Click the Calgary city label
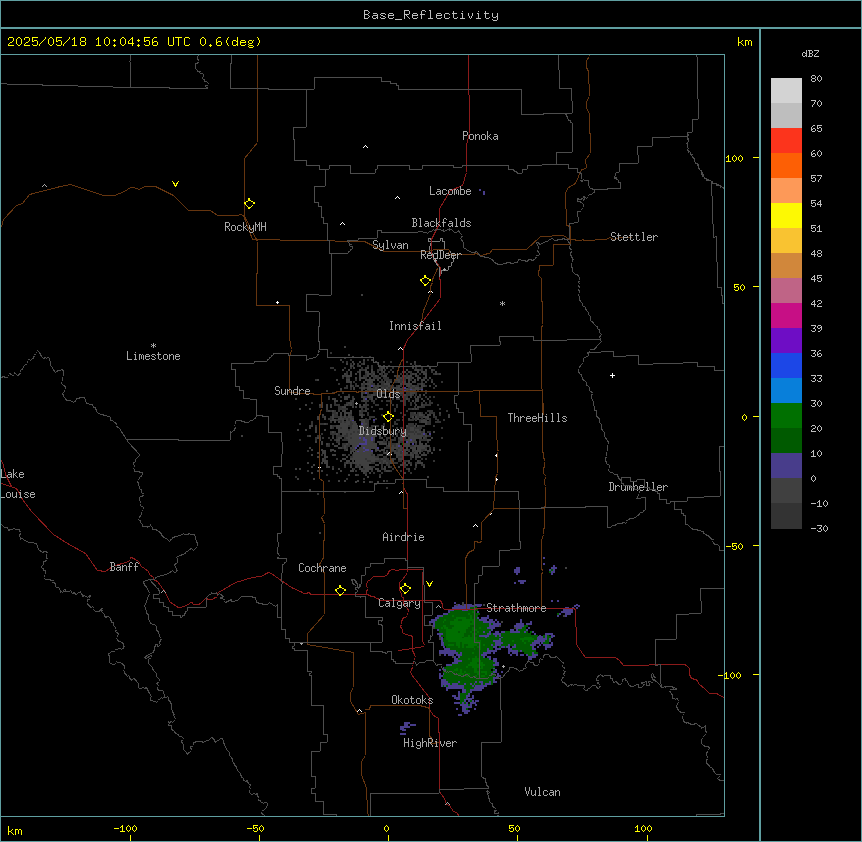The width and height of the screenshot is (862, 842). 399,603
